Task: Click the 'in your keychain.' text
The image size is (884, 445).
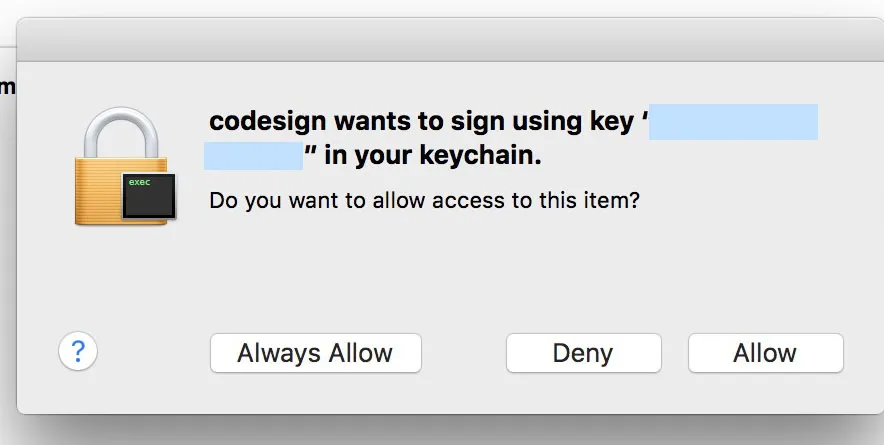Action: click(x=432, y=156)
